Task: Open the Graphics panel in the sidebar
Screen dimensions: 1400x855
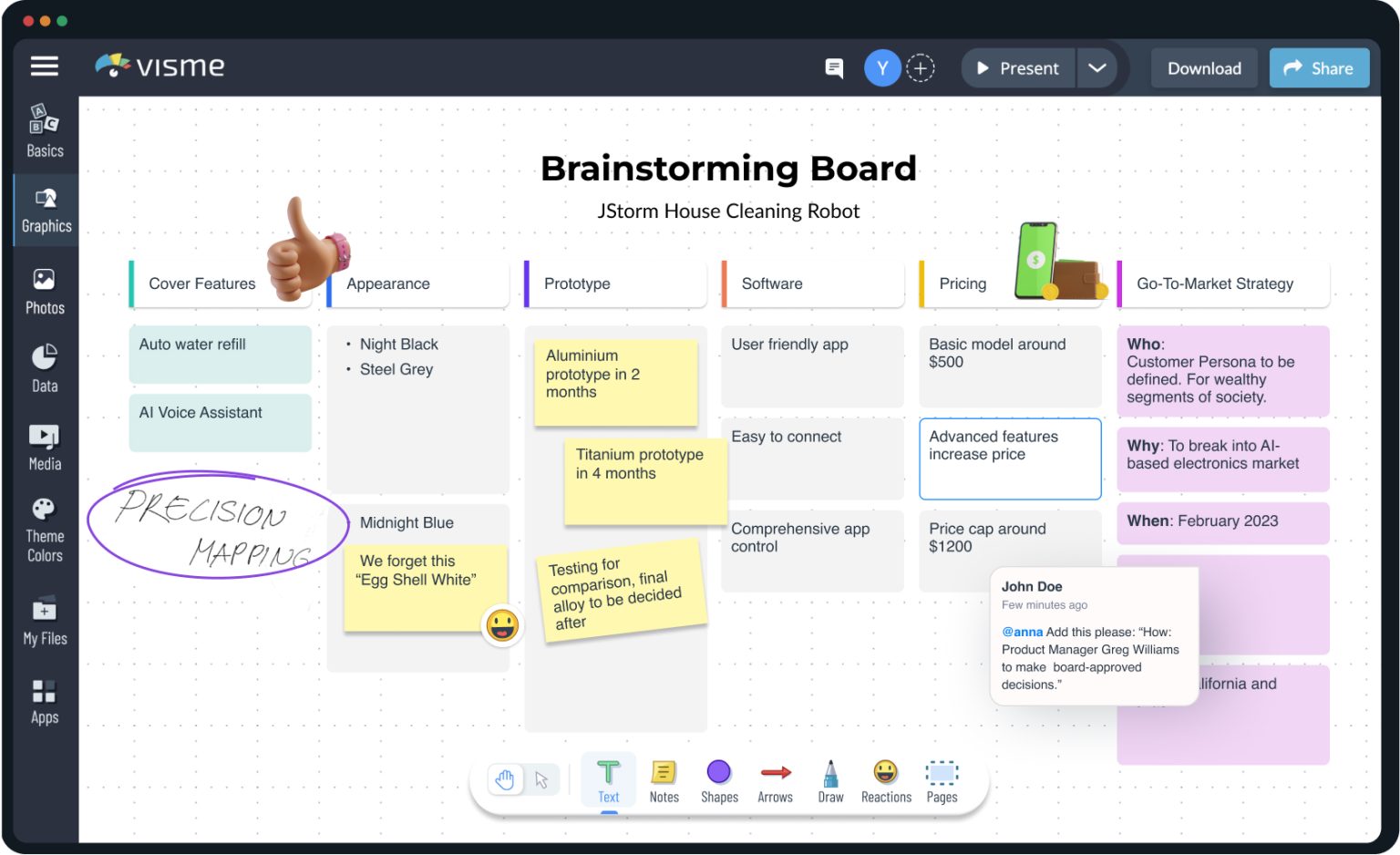Action: (44, 210)
